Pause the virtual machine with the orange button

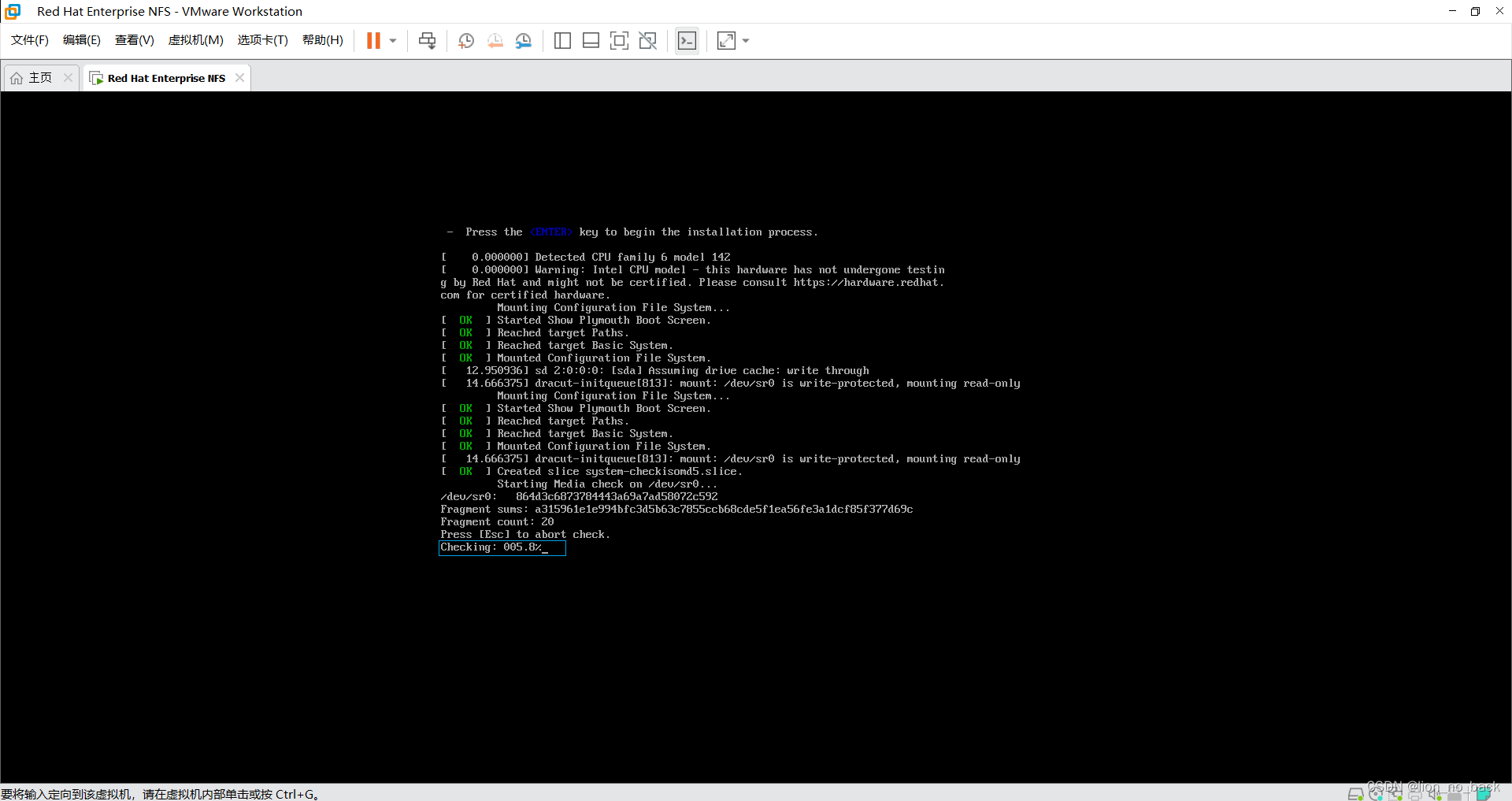click(x=373, y=41)
